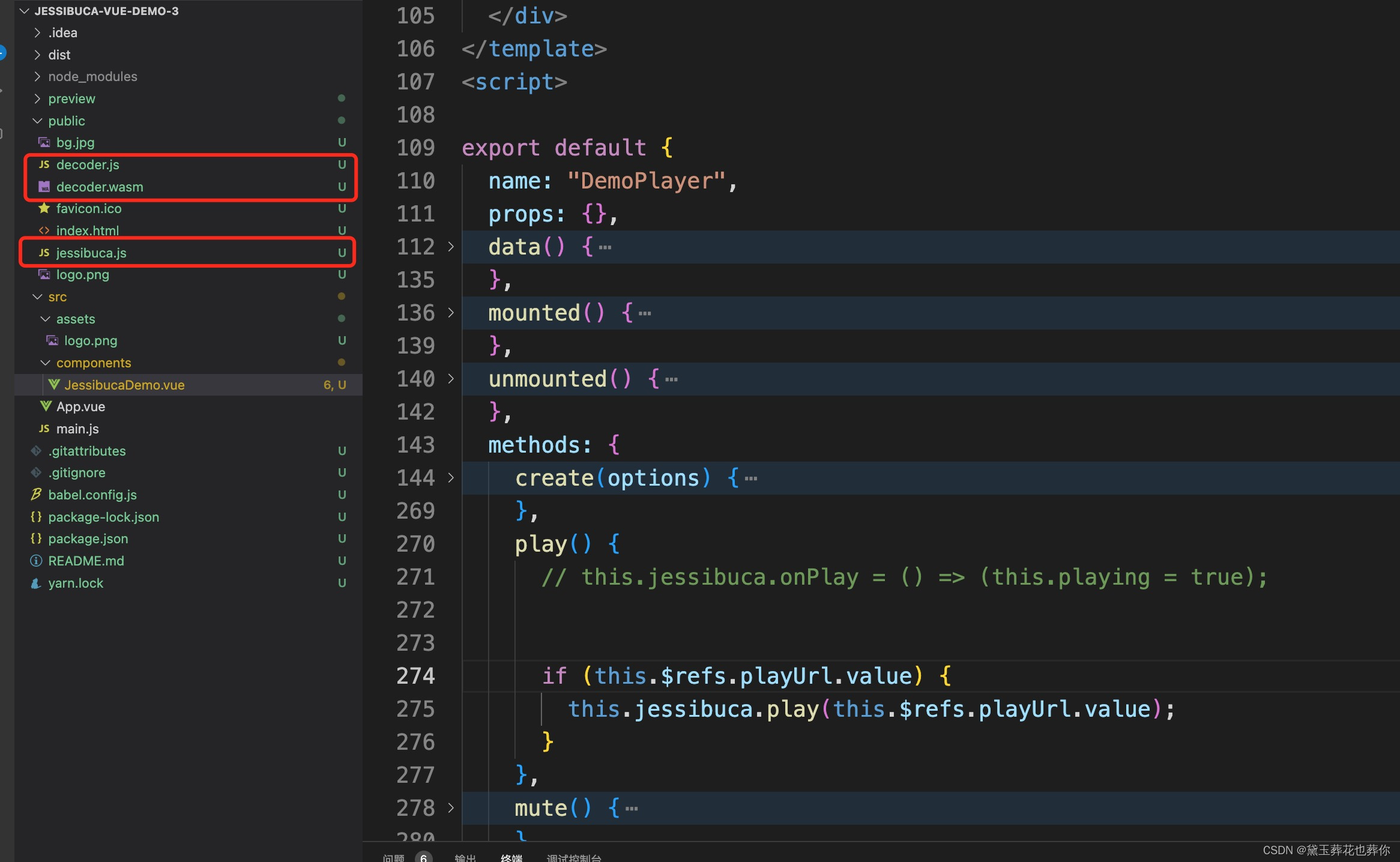Open the 问题 problems tab
The image size is (1400, 862).
[x=393, y=857]
